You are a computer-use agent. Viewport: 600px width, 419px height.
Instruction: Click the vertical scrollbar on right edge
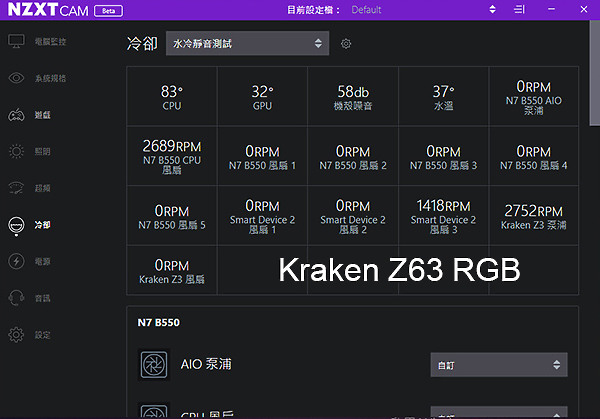[595, 73]
